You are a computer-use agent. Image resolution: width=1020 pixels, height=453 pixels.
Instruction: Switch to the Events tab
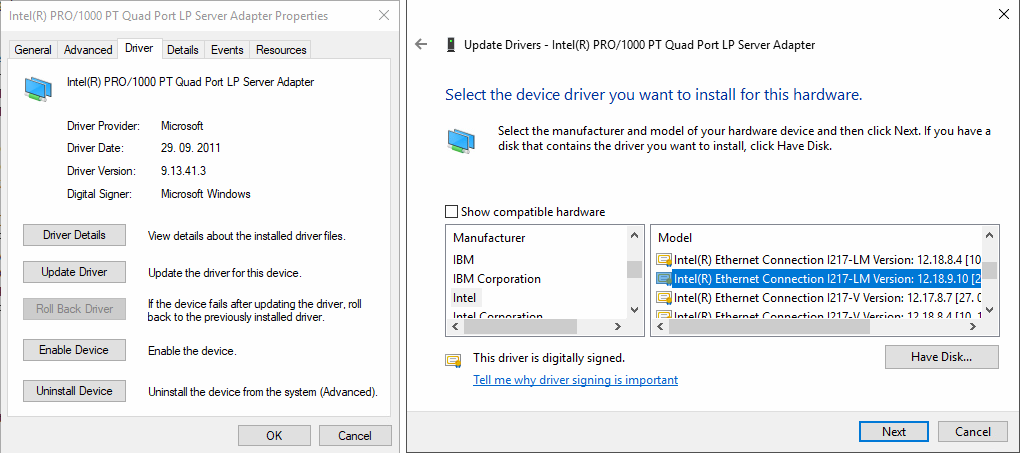pyautogui.click(x=227, y=49)
